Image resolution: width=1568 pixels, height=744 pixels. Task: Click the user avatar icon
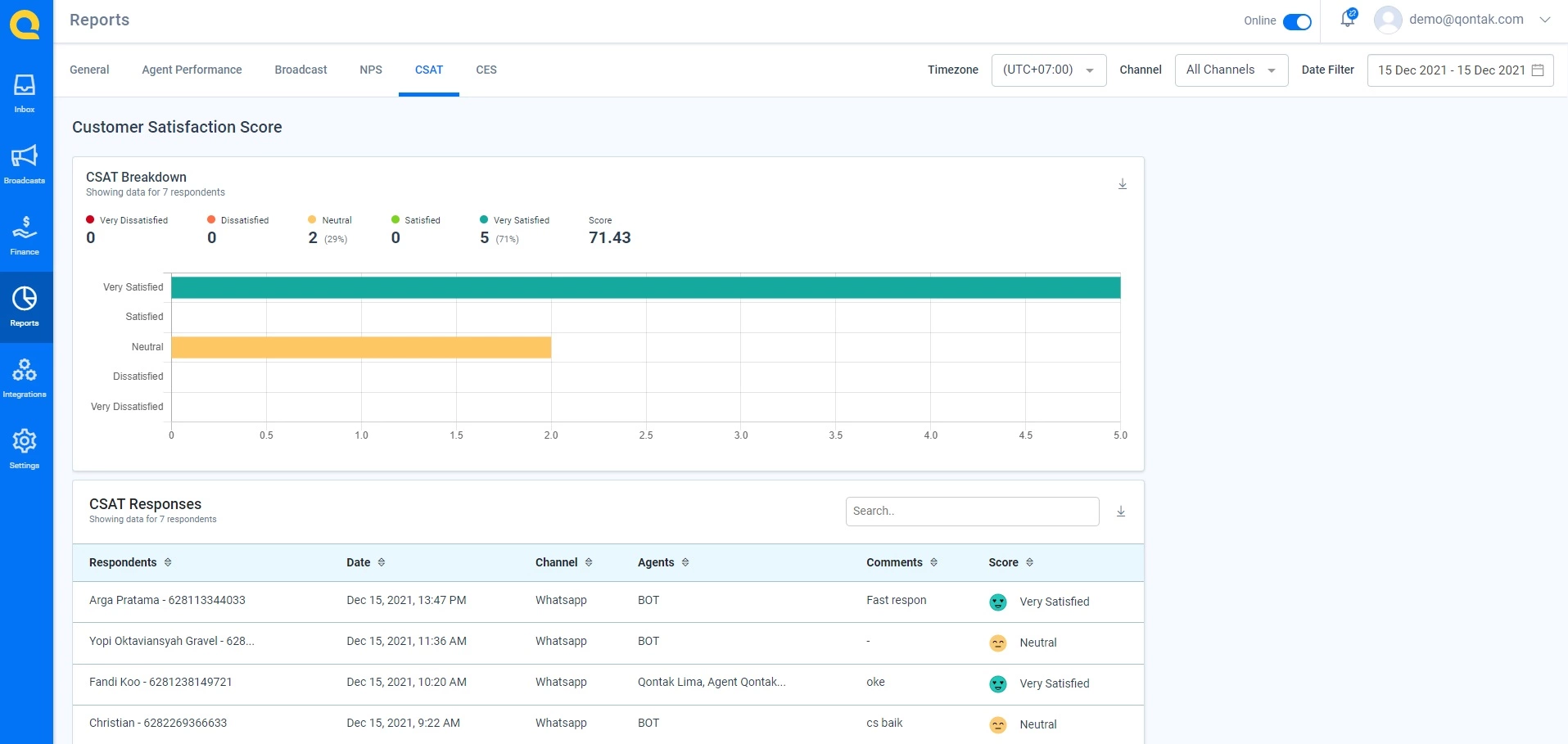tap(1388, 20)
